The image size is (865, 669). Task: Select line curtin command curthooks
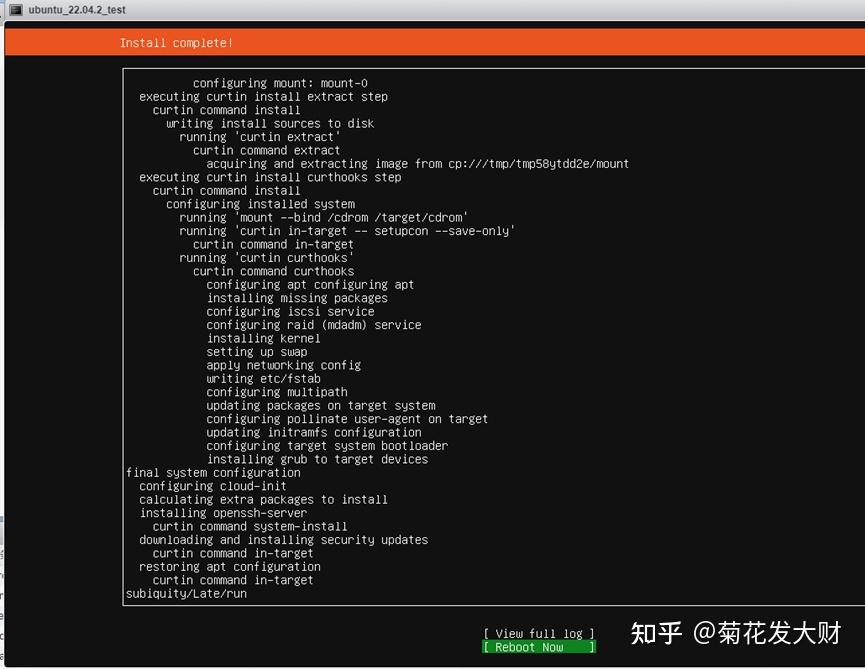point(274,271)
